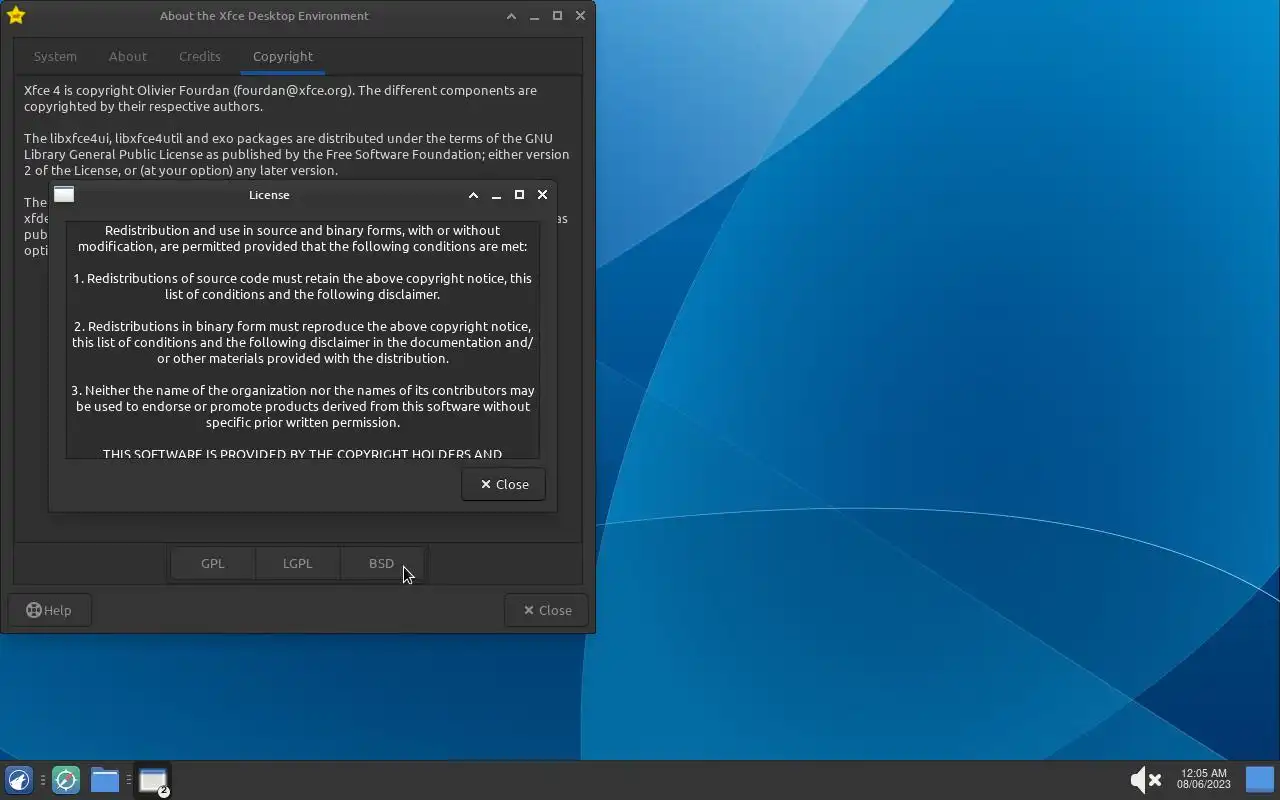Close the About Xfce window from the title bar

580,16
